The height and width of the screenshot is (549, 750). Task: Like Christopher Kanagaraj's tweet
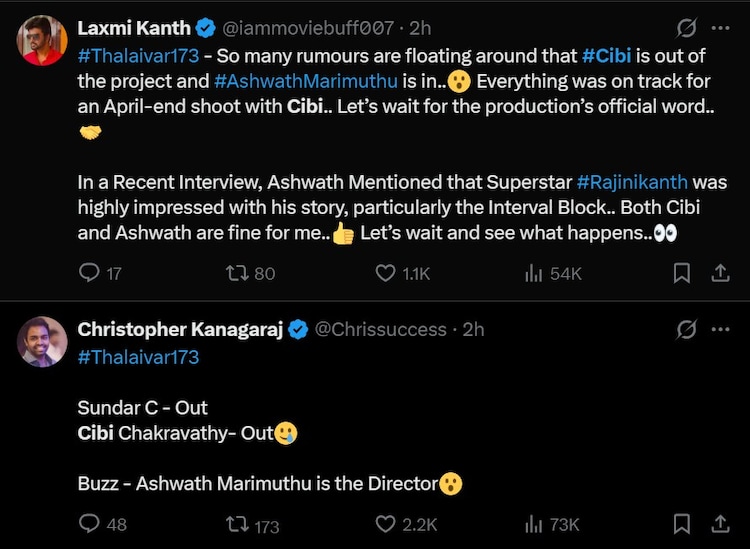point(386,523)
